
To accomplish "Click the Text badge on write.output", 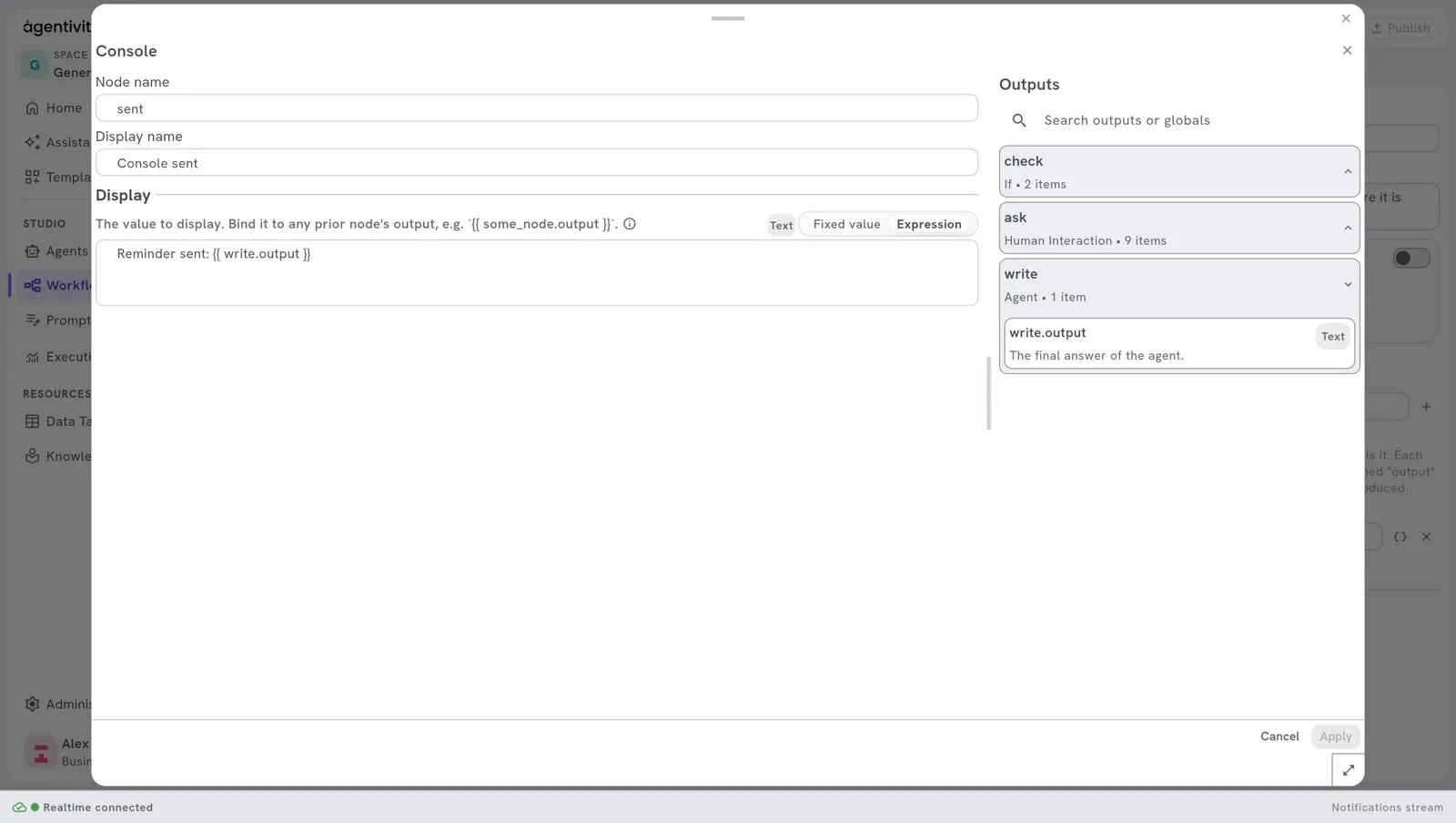I will click(x=1332, y=337).
